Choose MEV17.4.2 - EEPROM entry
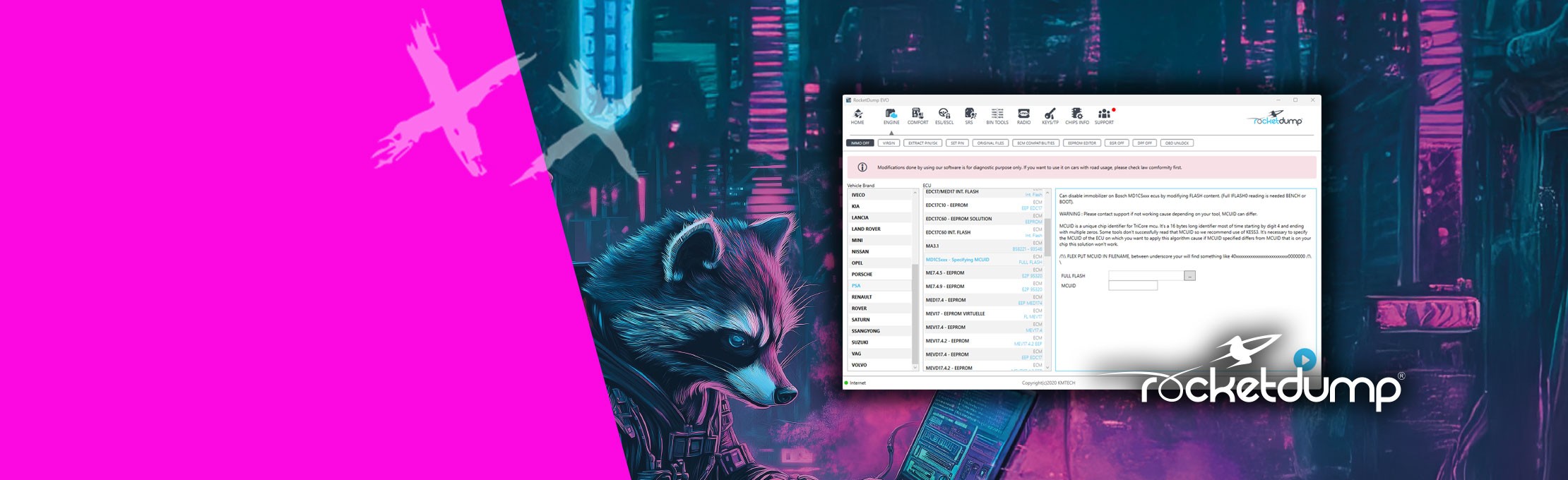1568x480 pixels. (984, 341)
